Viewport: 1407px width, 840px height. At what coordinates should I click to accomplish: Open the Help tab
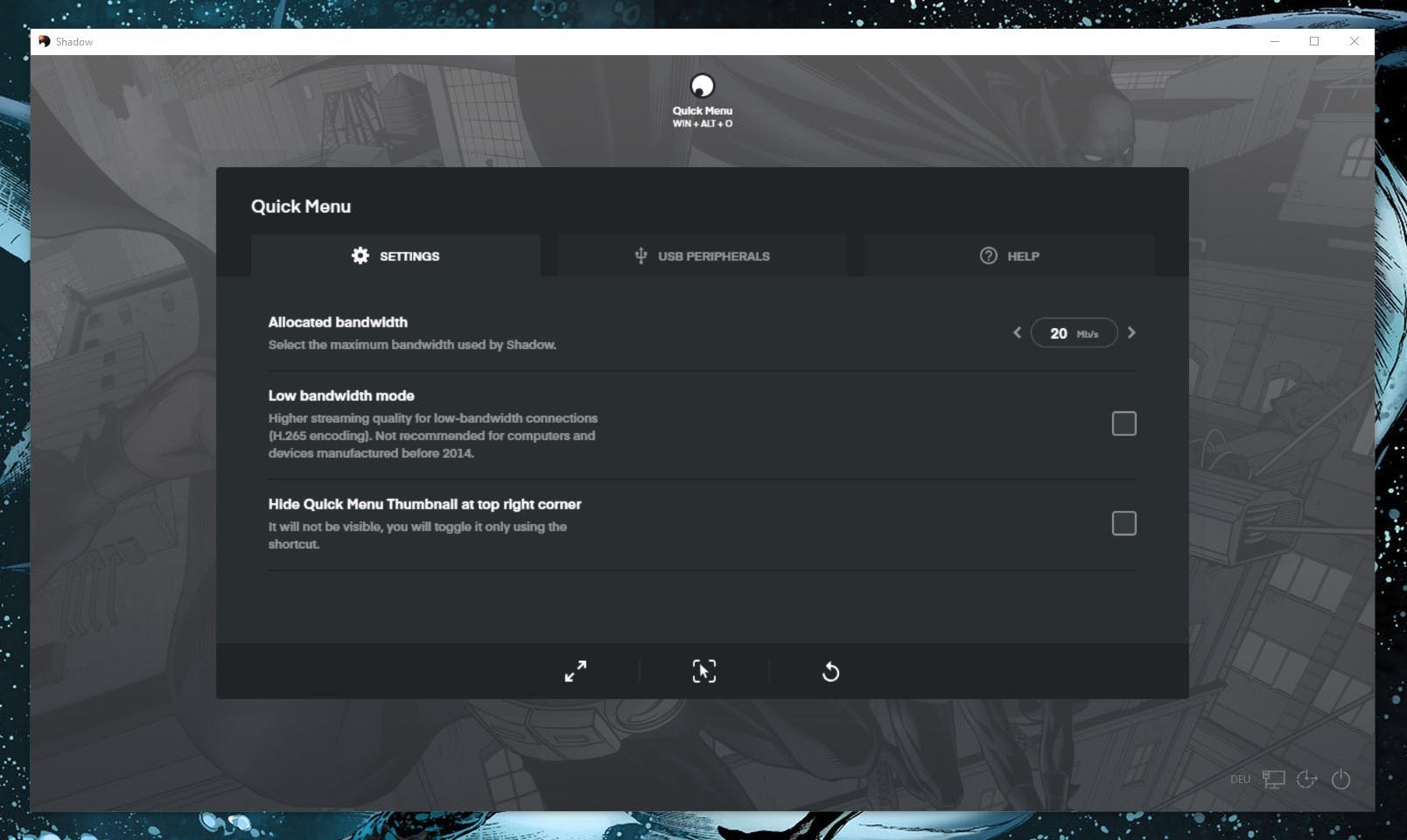1009,255
